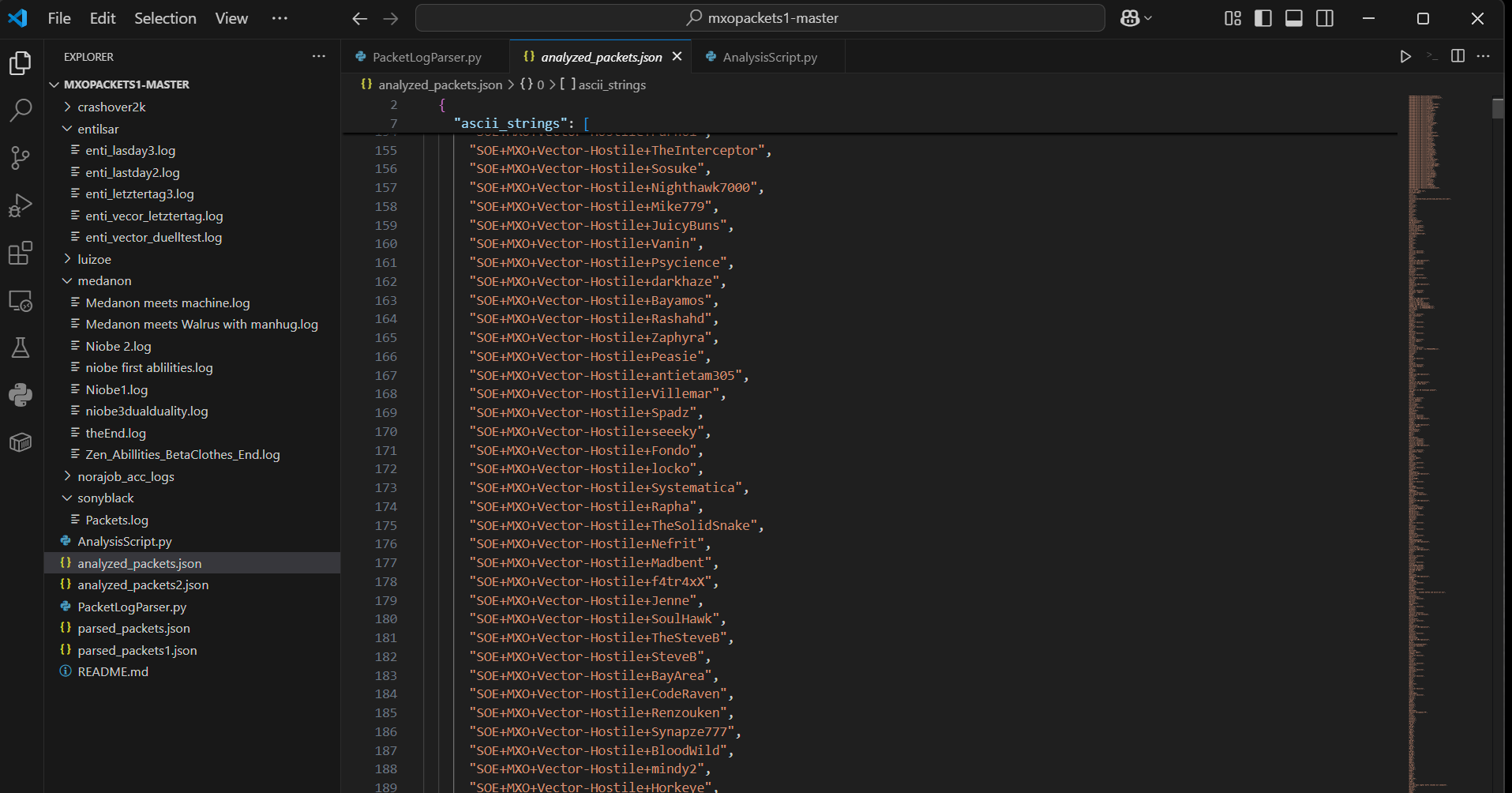Toggle the bottom panel visibility
The image size is (1512, 793).
point(1294,18)
